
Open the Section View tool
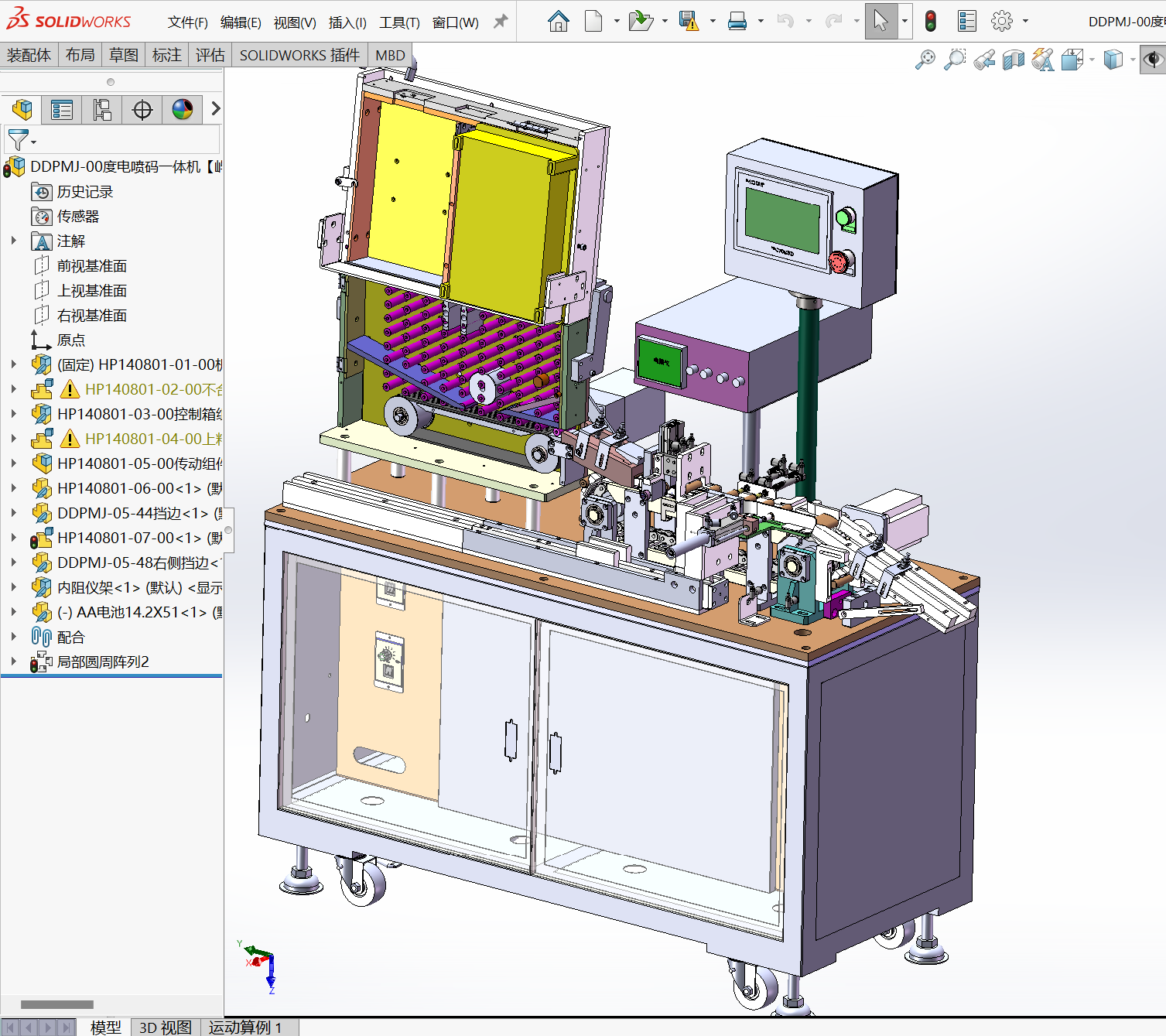pyautogui.click(x=1014, y=60)
